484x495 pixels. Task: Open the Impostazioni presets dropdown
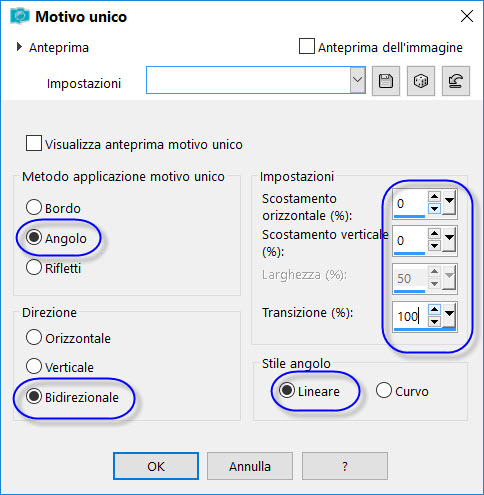pyautogui.click(x=357, y=80)
